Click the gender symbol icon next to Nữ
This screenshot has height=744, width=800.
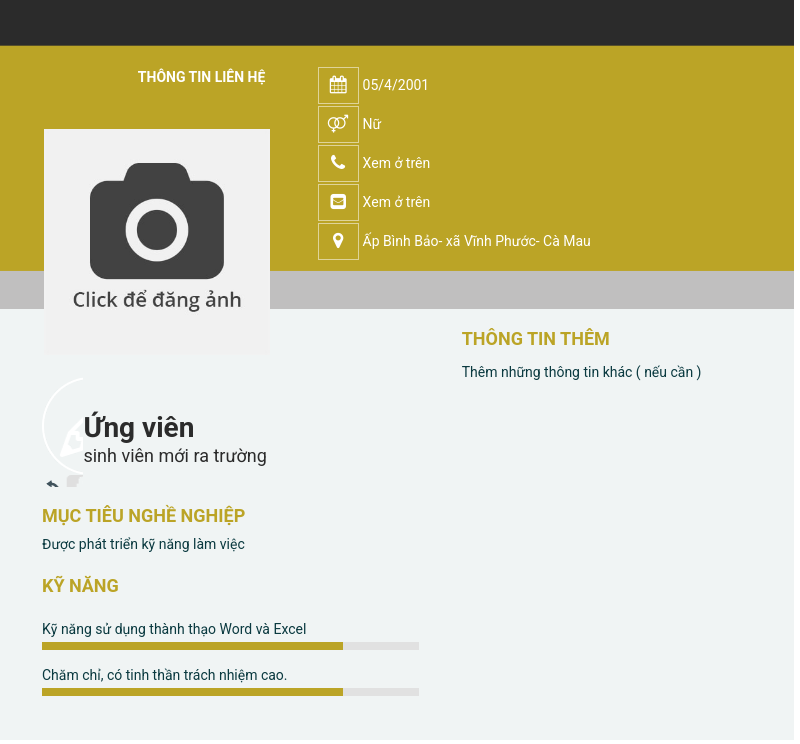click(338, 124)
